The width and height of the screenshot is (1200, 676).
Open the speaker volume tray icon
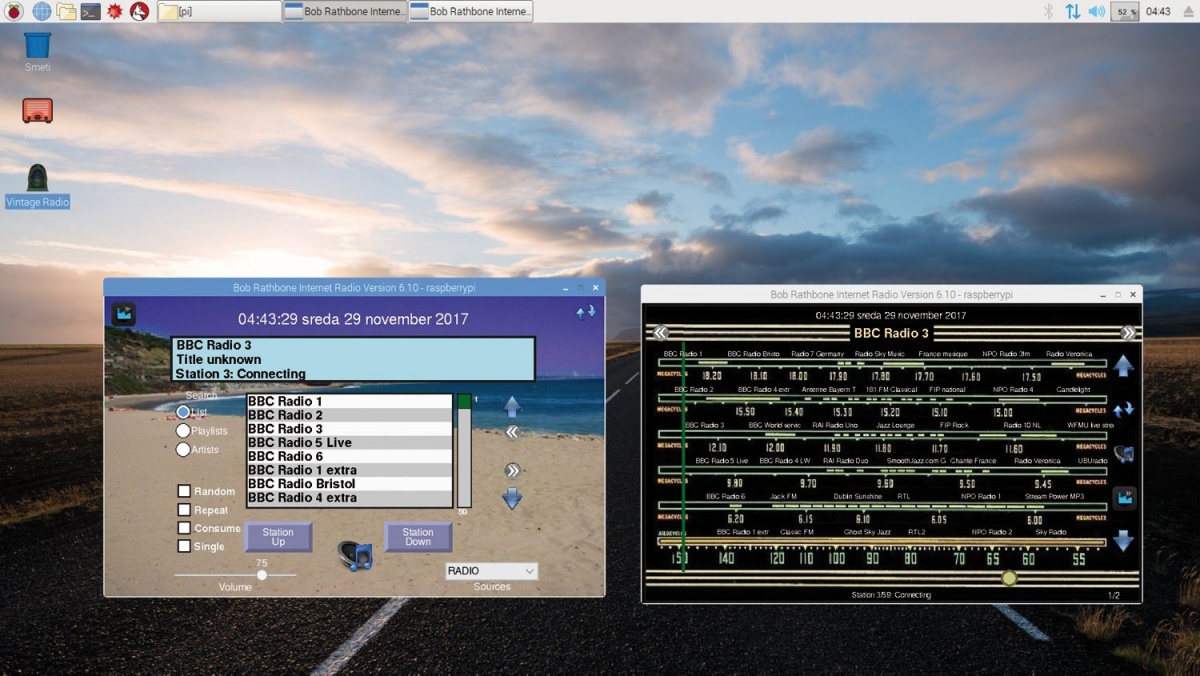tap(1097, 11)
